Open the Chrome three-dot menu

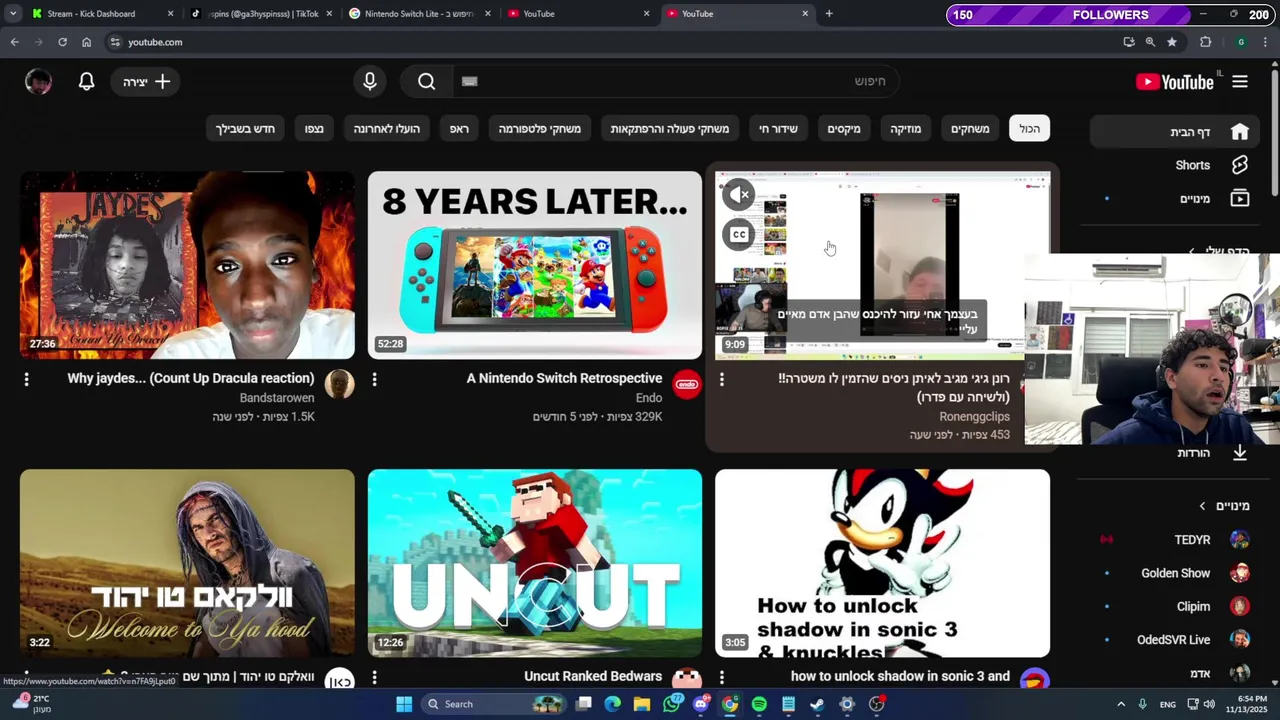[x=1266, y=42]
